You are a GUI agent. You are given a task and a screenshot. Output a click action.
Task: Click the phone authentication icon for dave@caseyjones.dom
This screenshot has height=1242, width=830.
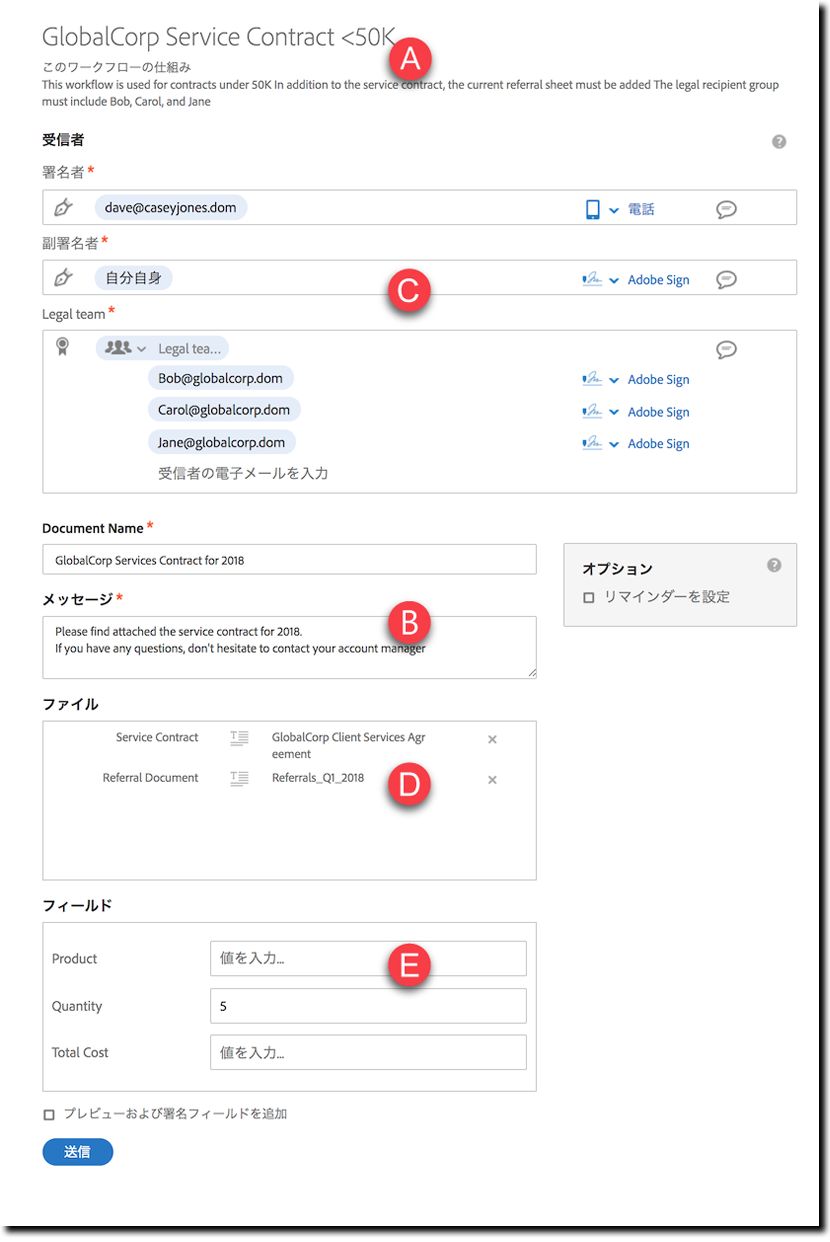(593, 209)
